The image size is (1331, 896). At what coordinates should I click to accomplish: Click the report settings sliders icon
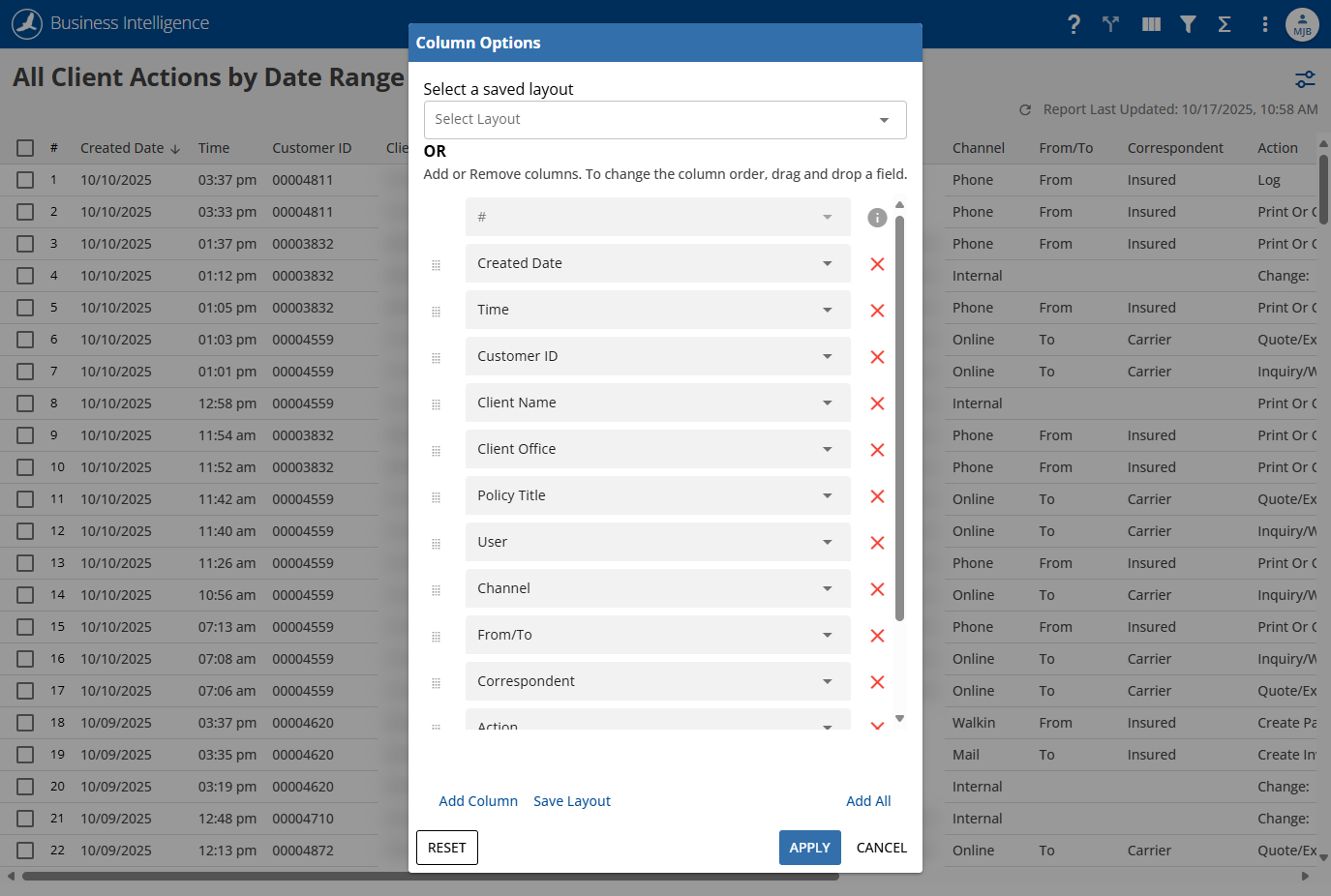[1305, 79]
